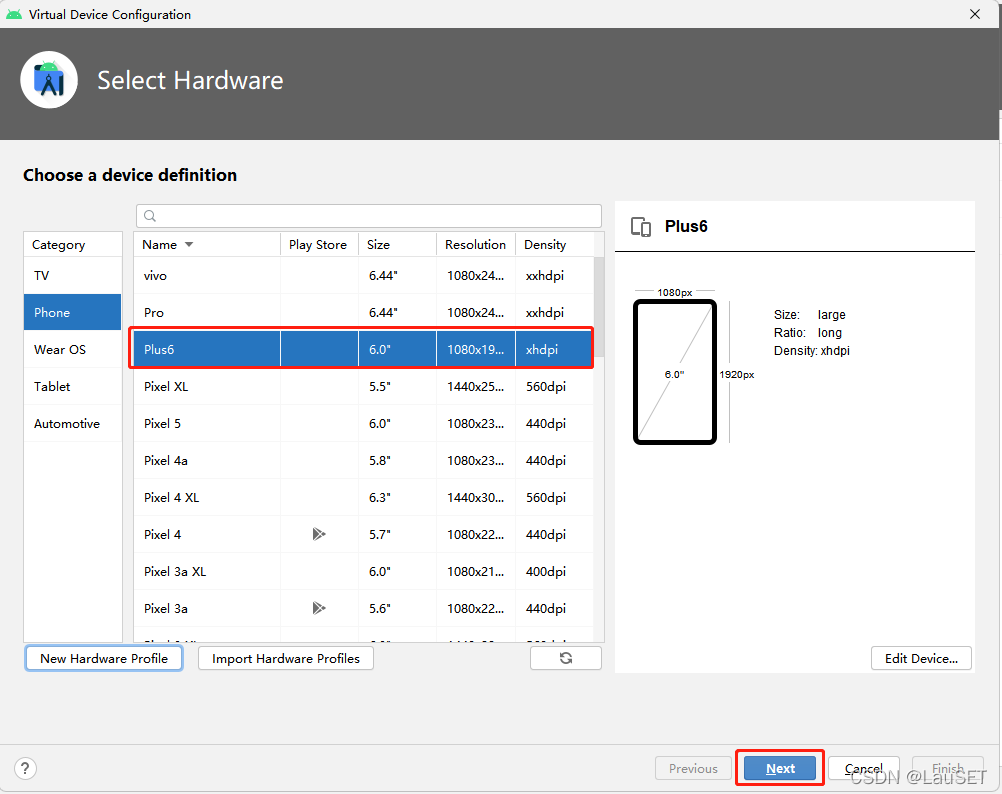This screenshot has width=1002, height=794.
Task: Click the 1440x25... resolution cell of Pixel XL
Action: (475, 386)
